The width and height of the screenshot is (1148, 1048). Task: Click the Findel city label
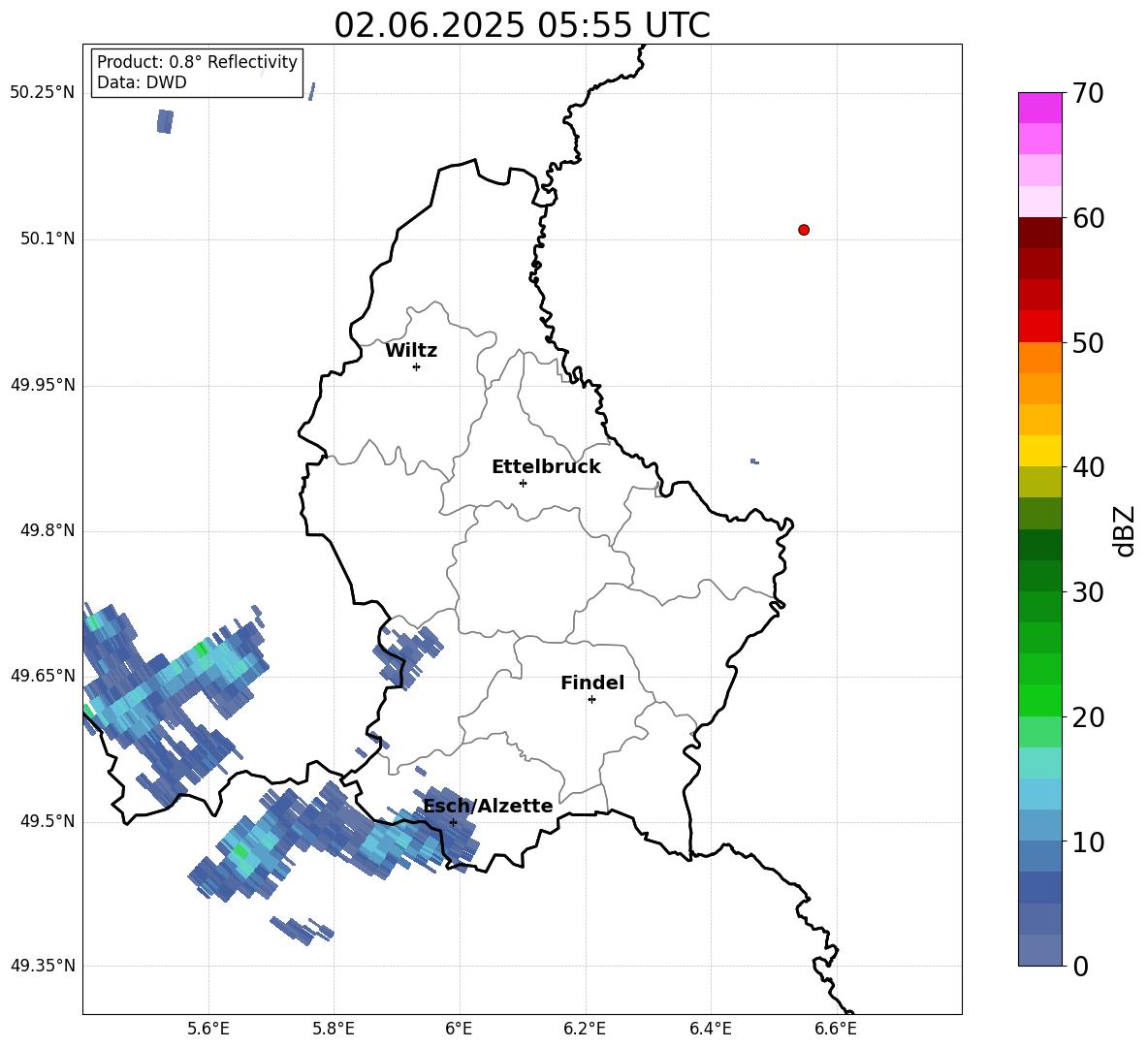[592, 683]
